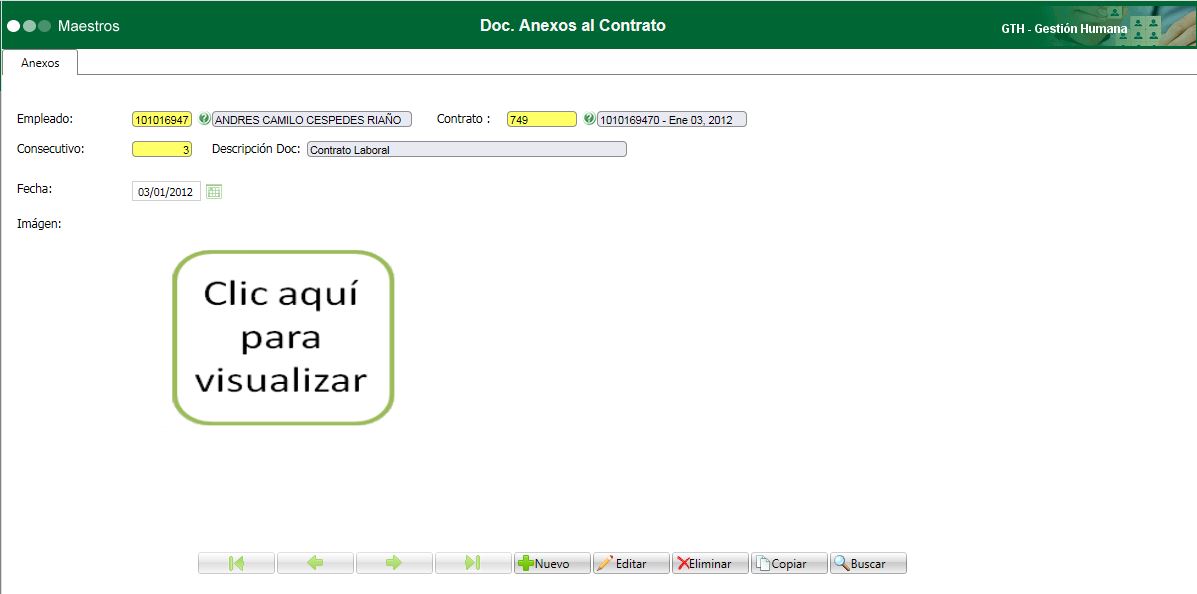This screenshot has width=1197, height=594.
Task: Select the Descripción Doc field with Contrato Laboral
Action: click(x=465, y=148)
